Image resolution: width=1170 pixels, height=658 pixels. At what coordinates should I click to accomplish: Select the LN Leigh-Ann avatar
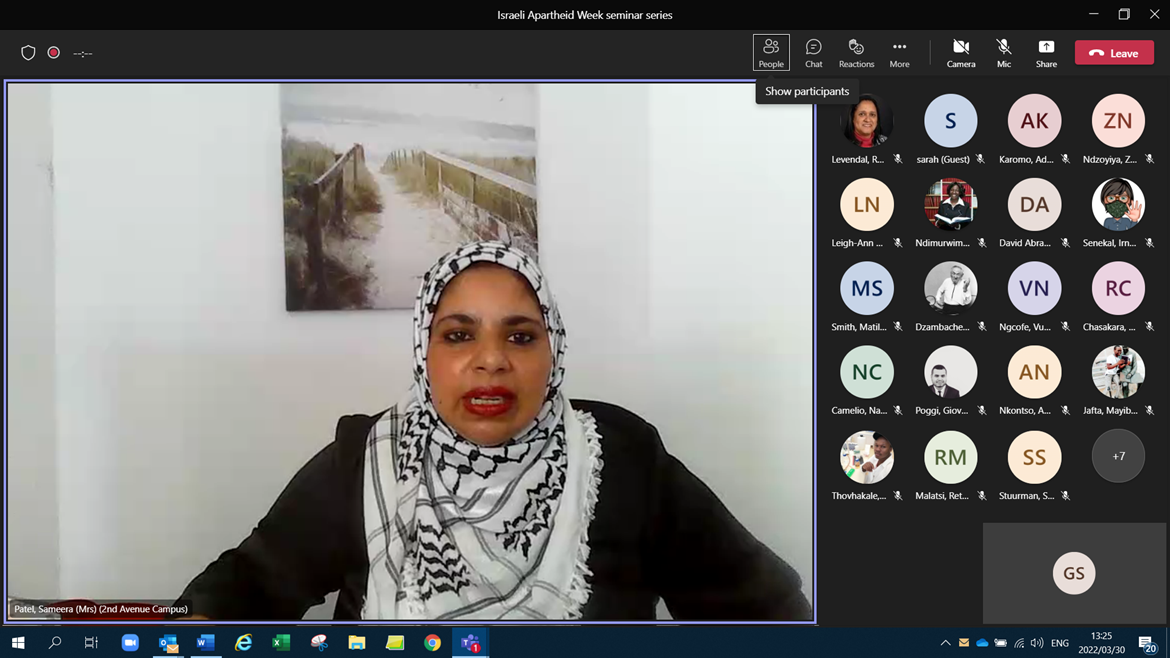click(866, 204)
